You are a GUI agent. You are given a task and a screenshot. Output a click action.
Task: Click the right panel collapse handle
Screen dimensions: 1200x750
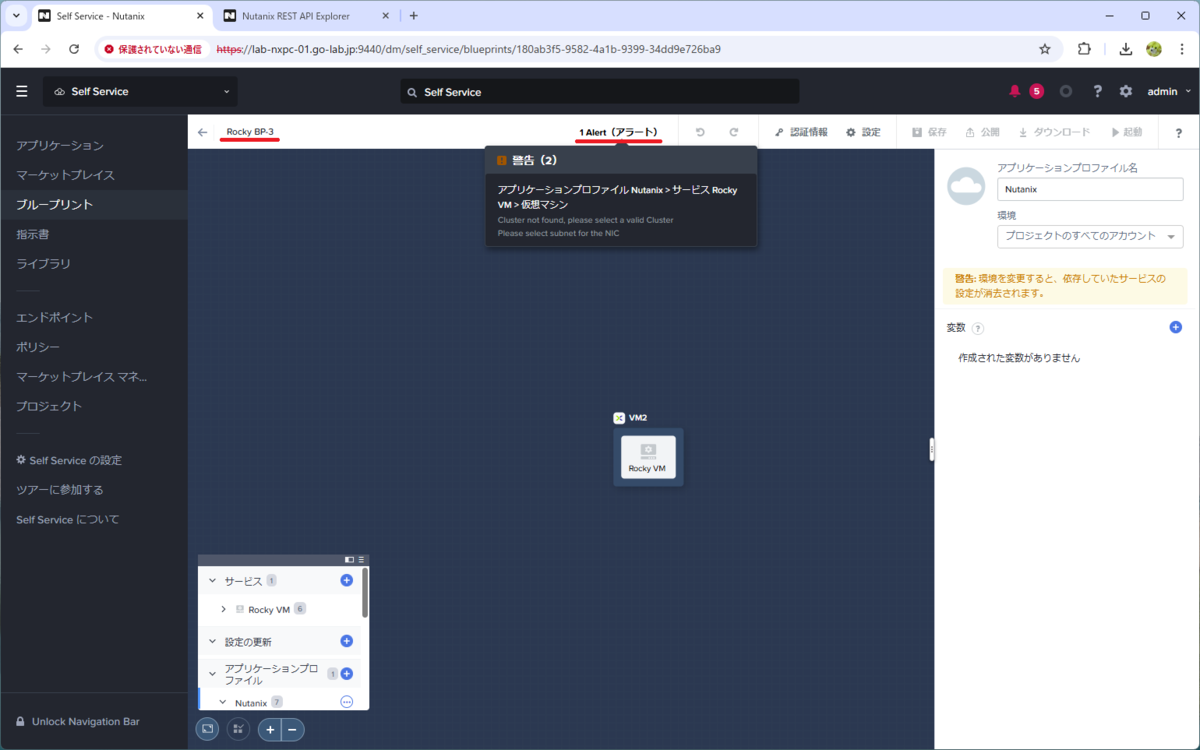(x=931, y=450)
